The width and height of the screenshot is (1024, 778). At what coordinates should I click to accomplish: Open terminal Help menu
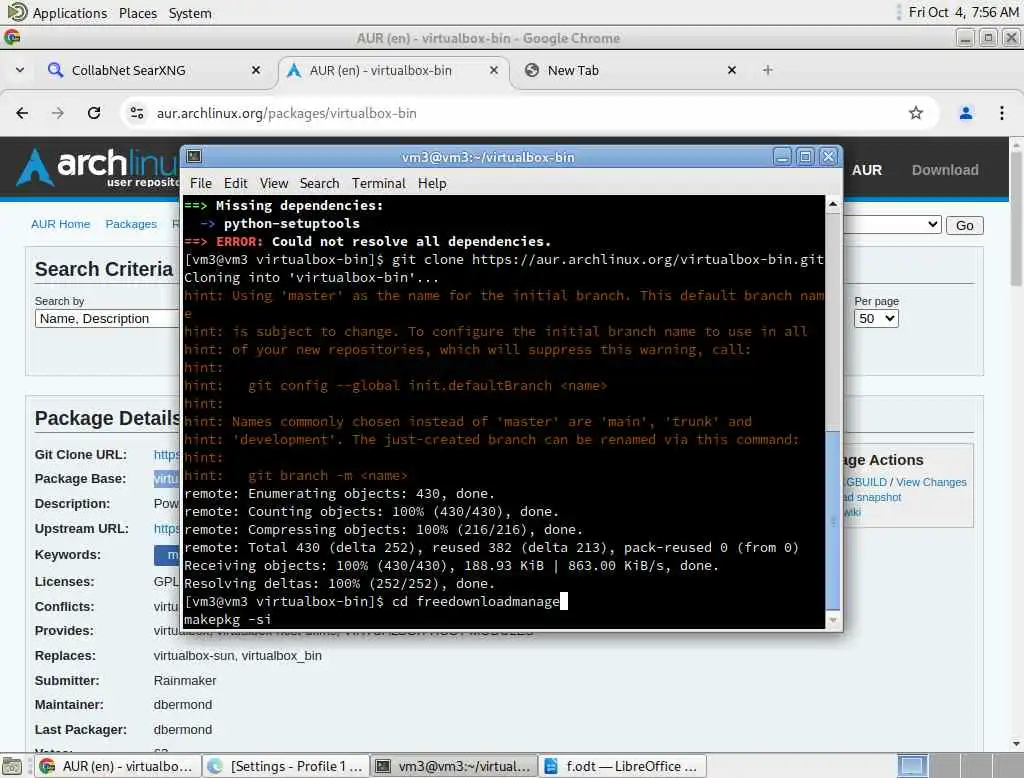coord(432,184)
